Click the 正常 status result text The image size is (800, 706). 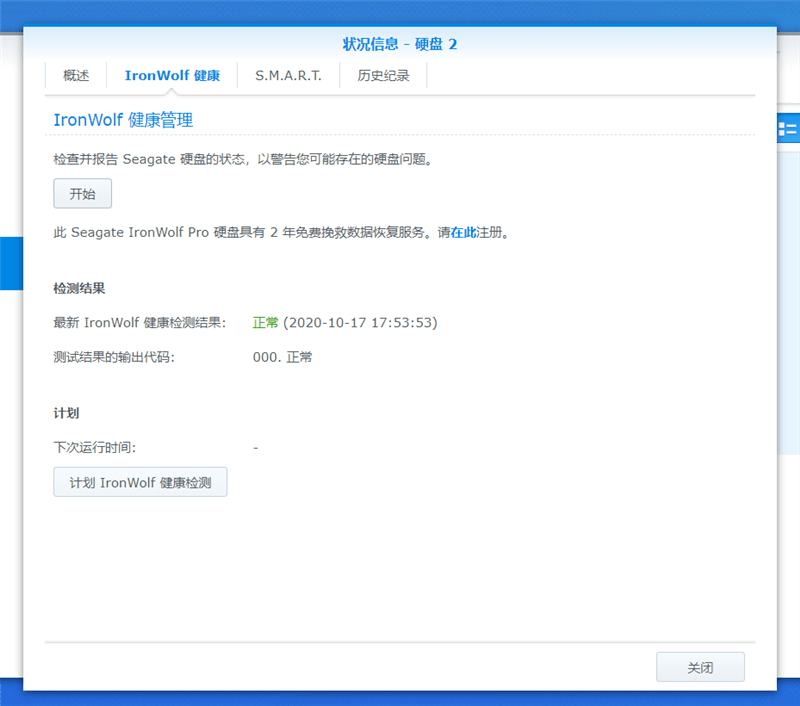tap(265, 323)
